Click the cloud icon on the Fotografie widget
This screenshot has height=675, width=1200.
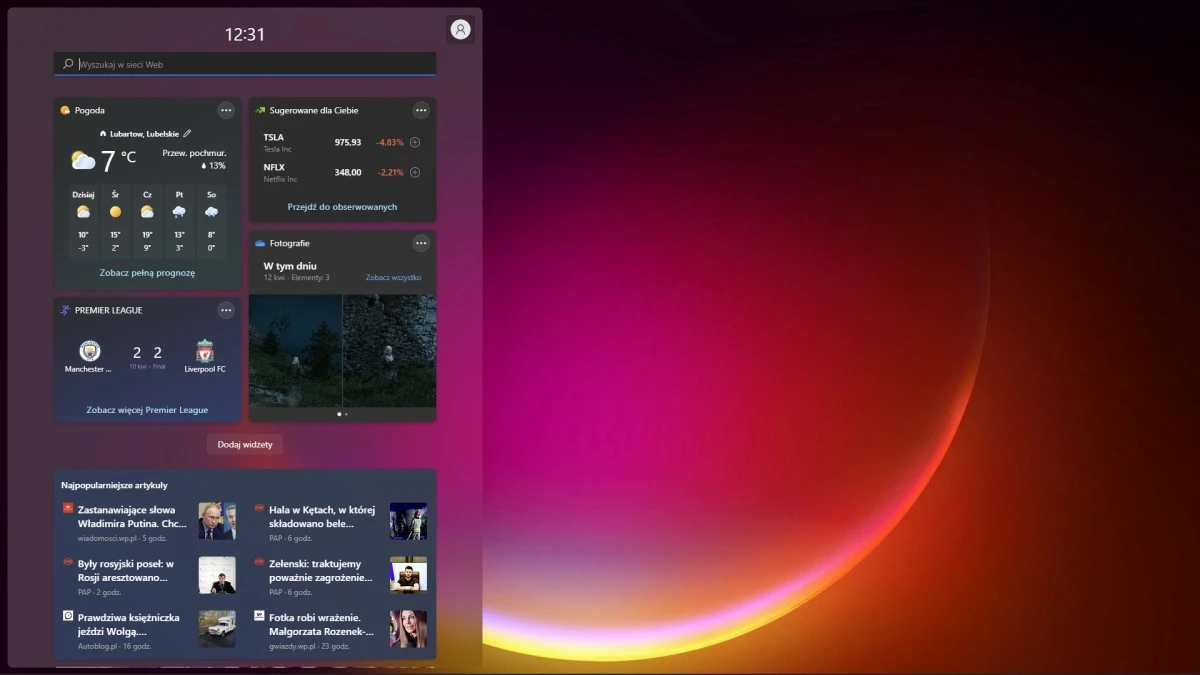(x=258, y=243)
